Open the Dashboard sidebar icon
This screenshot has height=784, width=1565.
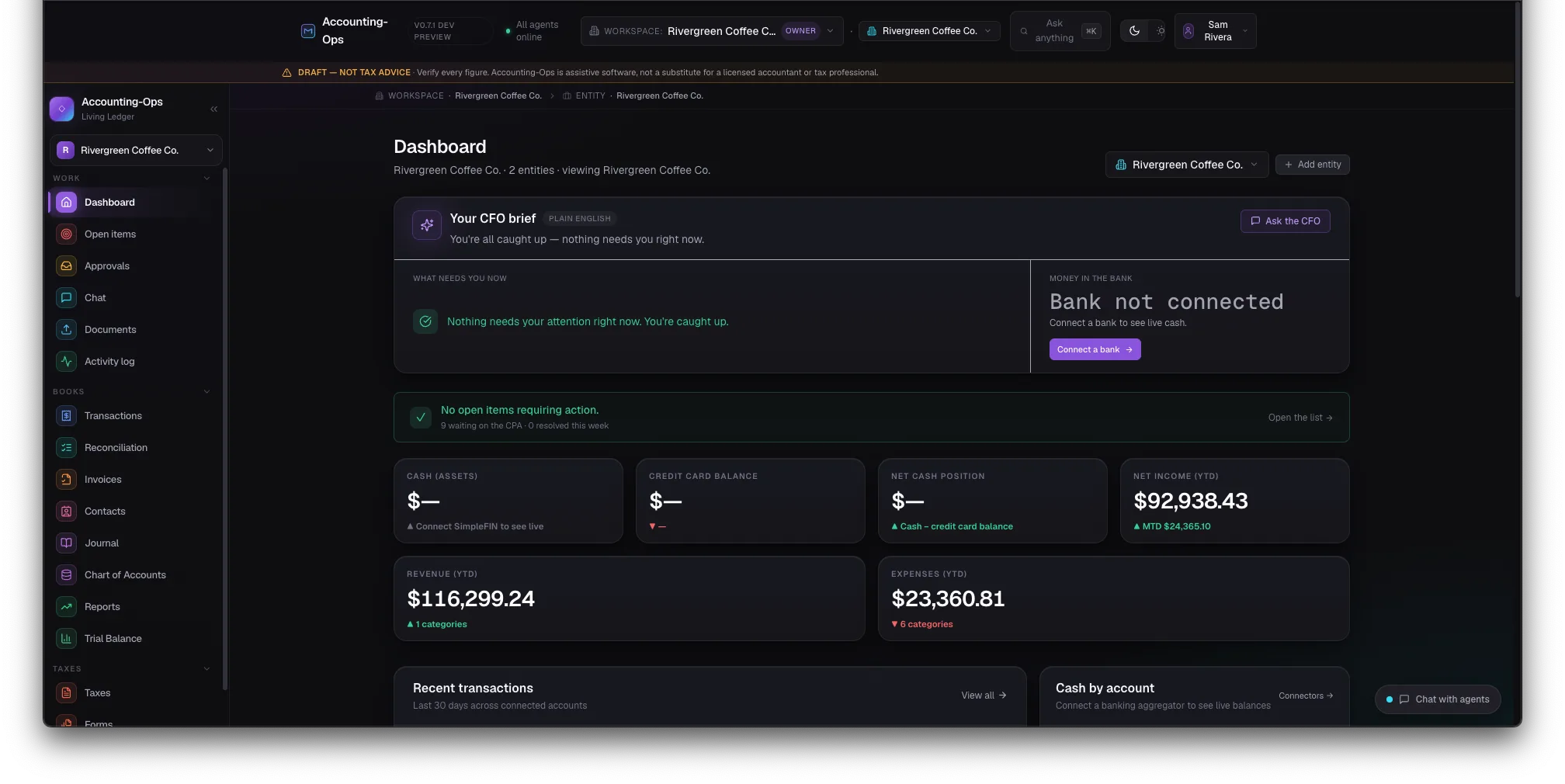[x=67, y=202]
